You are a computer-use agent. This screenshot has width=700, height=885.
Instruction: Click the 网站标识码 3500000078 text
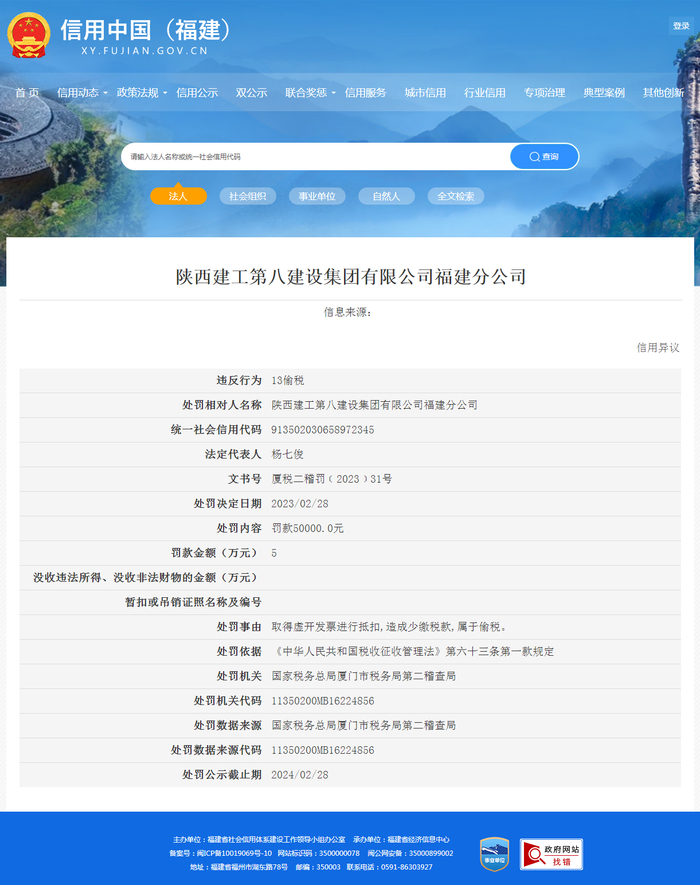(x=318, y=853)
